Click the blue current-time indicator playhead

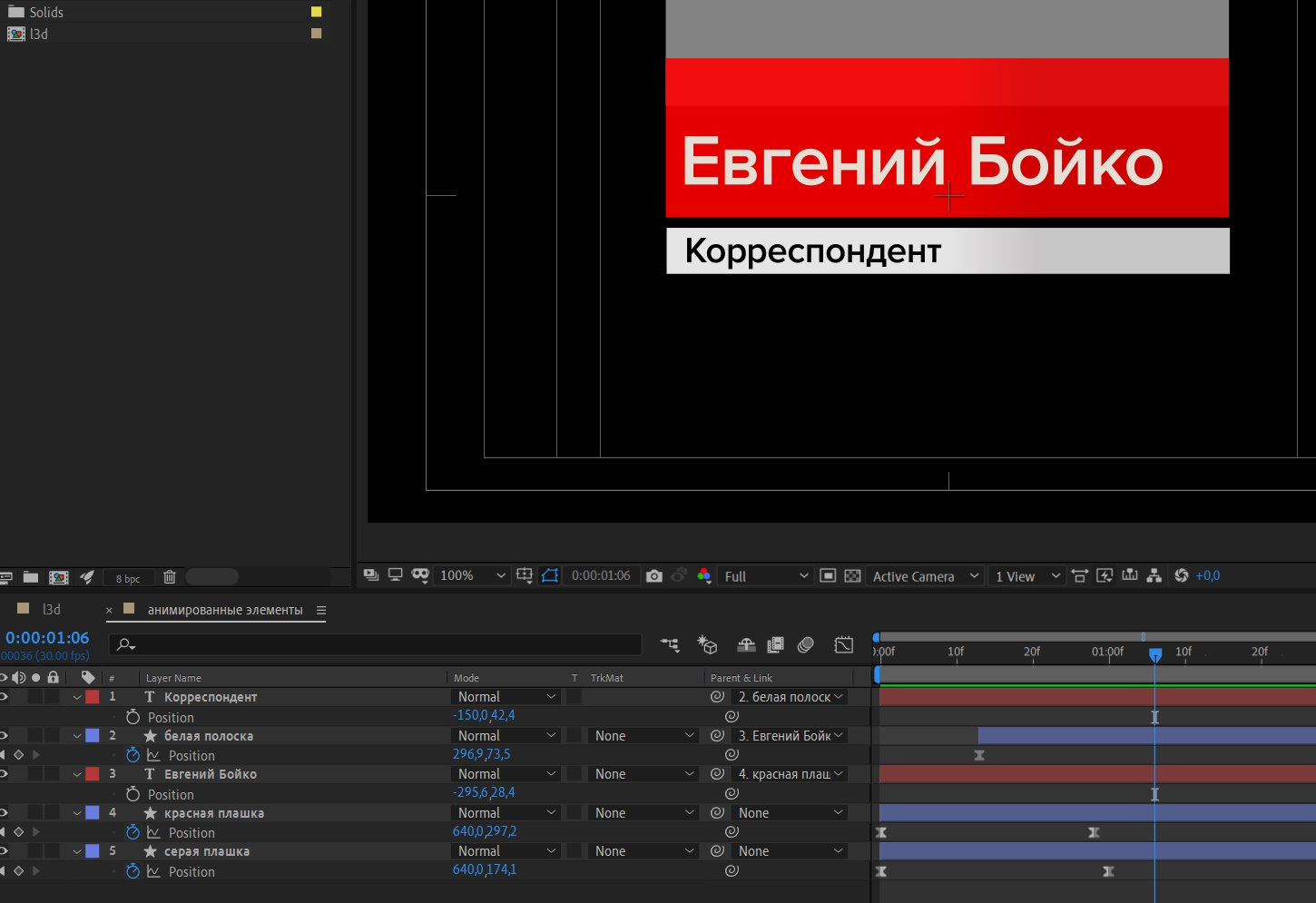coord(1155,654)
